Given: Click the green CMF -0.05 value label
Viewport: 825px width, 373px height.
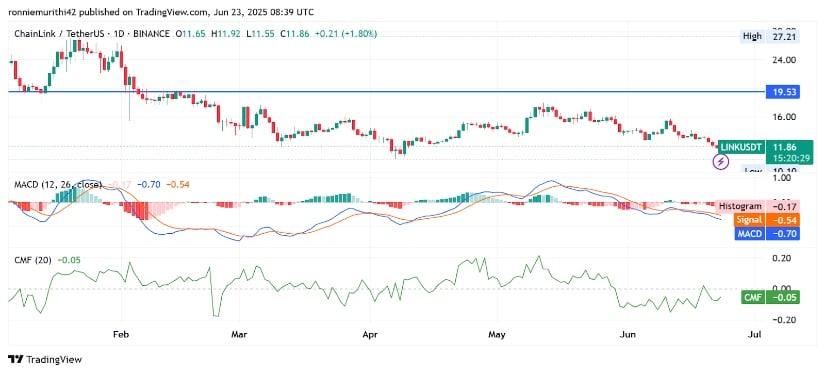Looking at the screenshot, I should point(770,298).
